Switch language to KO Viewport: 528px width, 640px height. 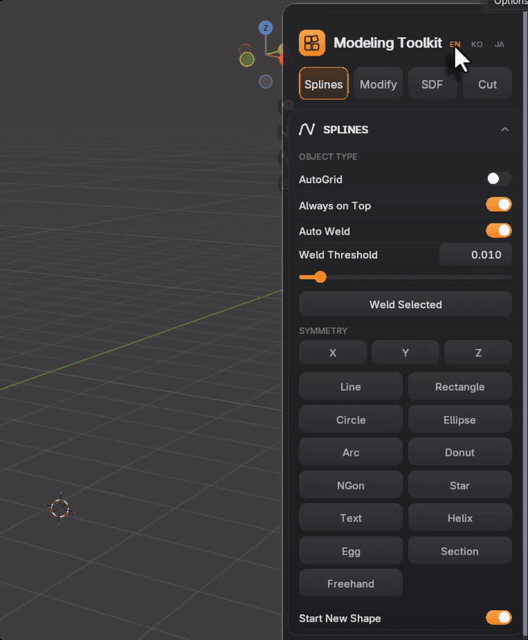click(477, 44)
